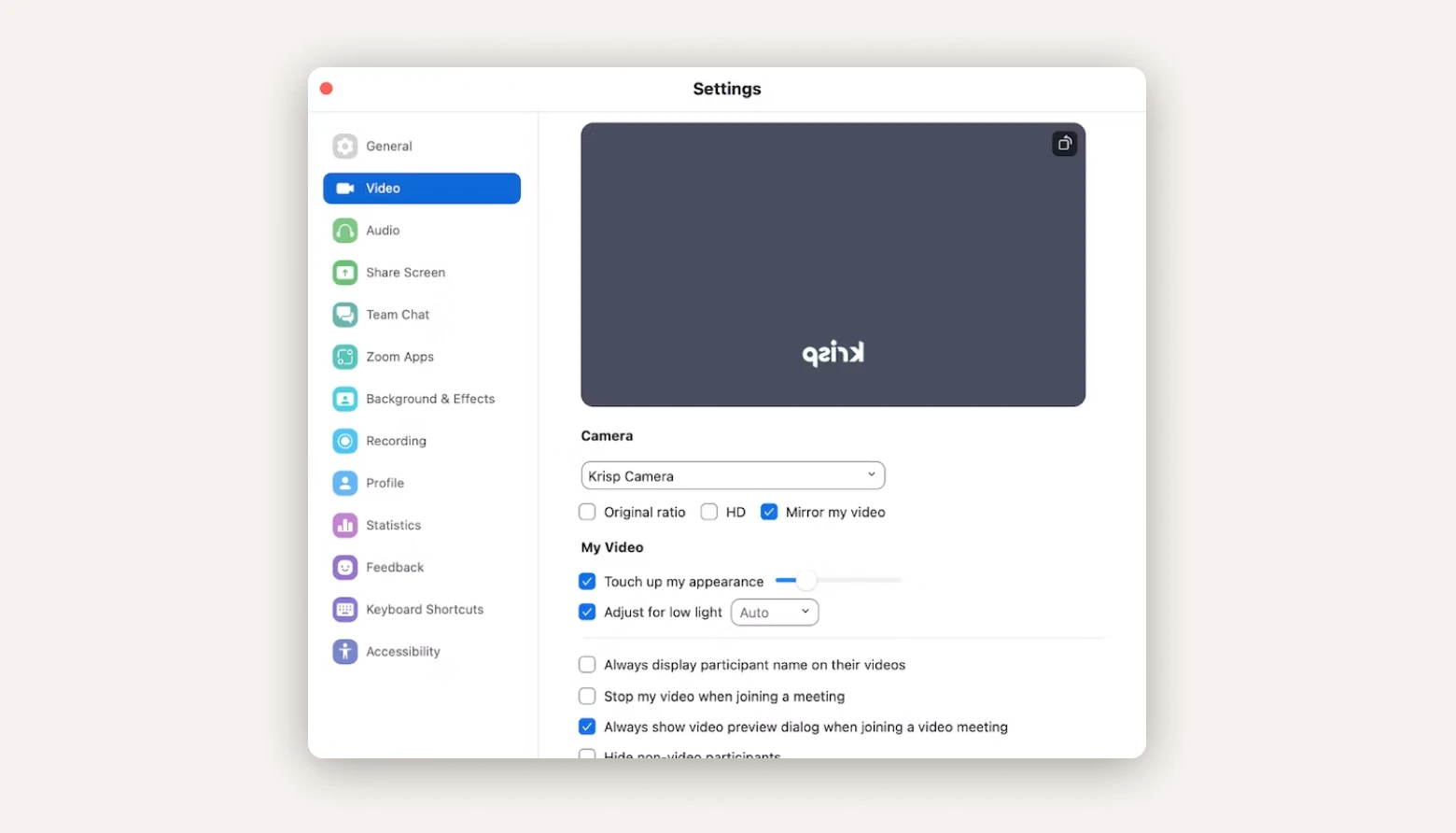Click the Team Chat bubble icon
The height and width of the screenshot is (833, 1456).
[x=344, y=315]
